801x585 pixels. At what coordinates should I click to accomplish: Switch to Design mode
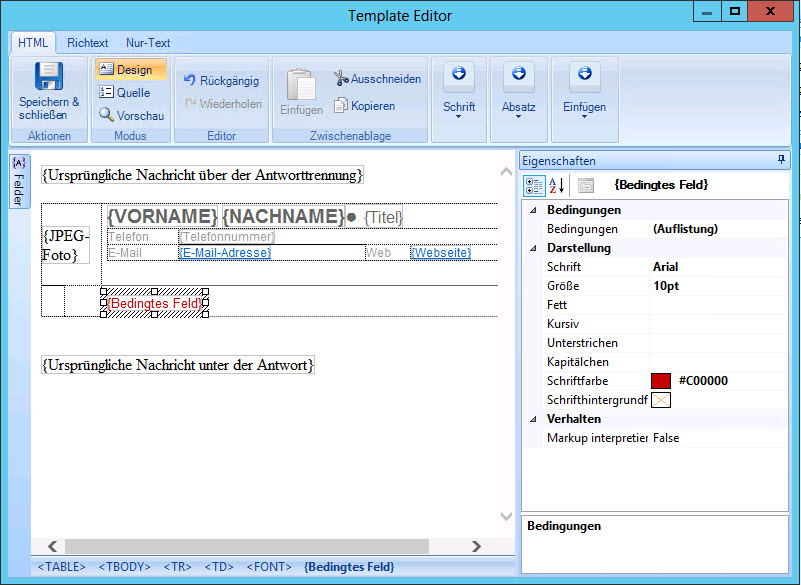[131, 70]
